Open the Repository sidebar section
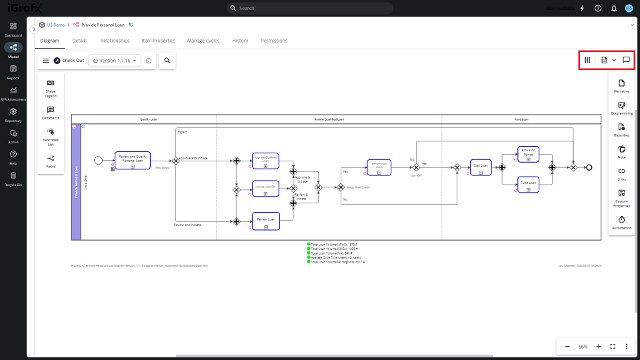 13,115
